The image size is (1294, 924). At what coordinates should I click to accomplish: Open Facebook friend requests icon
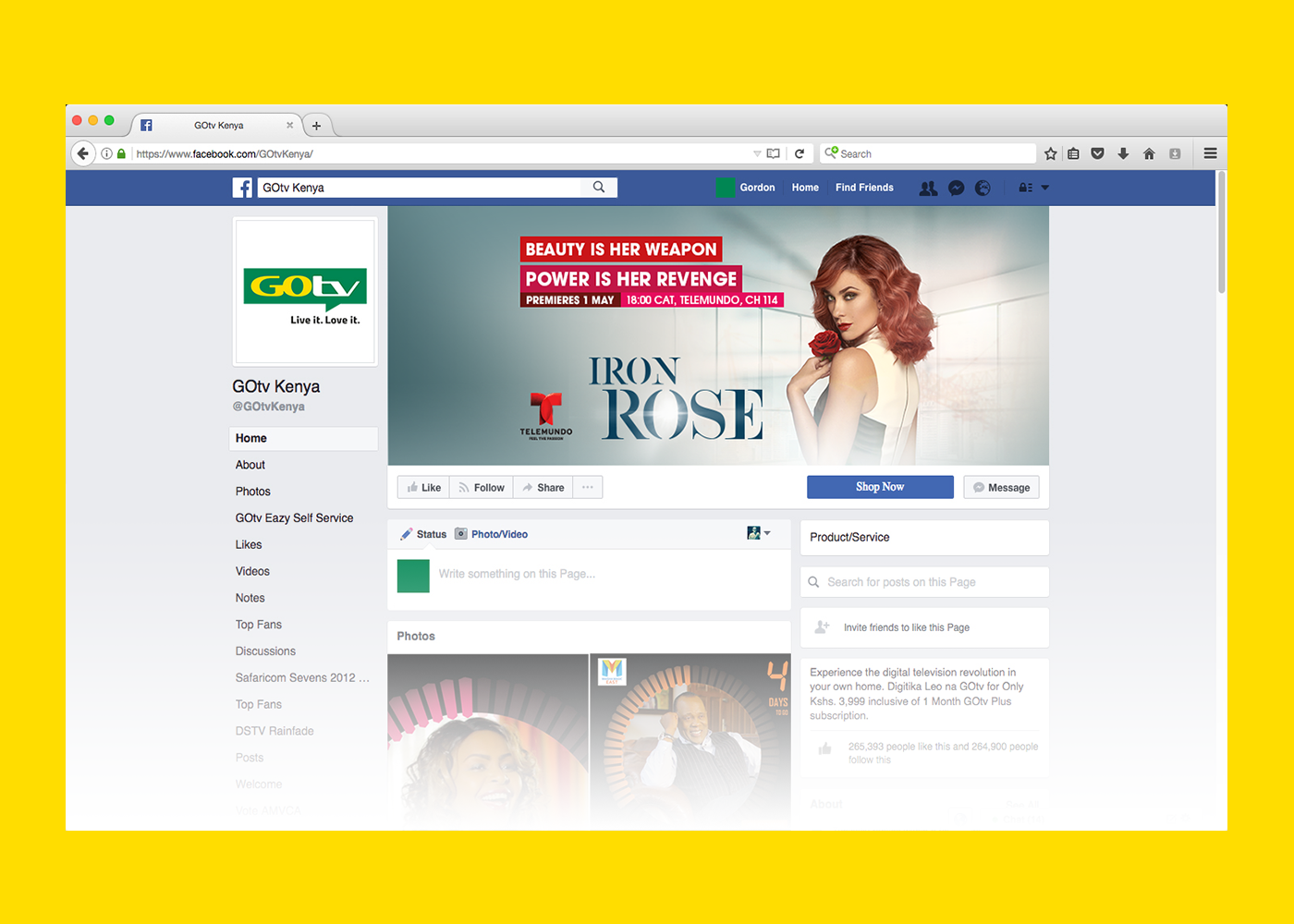(928, 188)
